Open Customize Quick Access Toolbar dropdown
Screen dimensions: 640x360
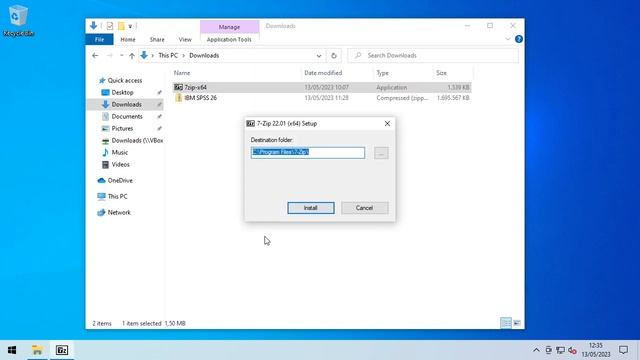point(130,27)
